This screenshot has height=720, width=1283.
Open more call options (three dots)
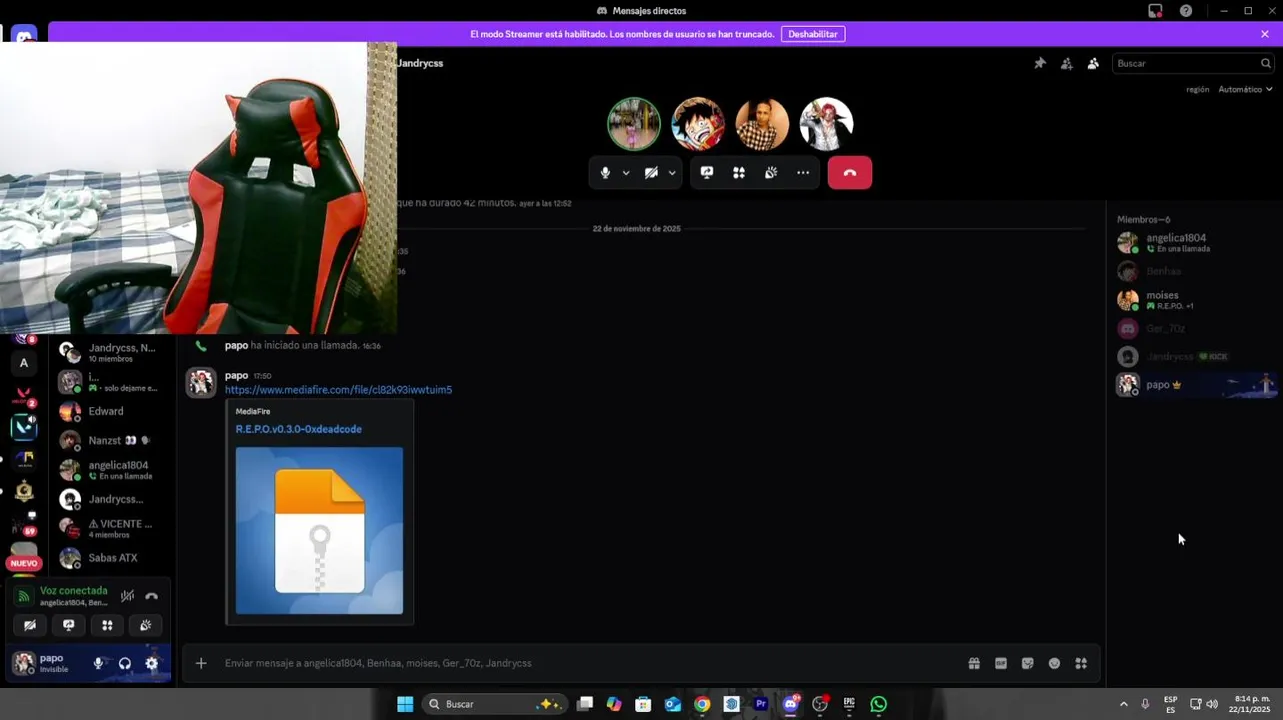[x=803, y=173]
